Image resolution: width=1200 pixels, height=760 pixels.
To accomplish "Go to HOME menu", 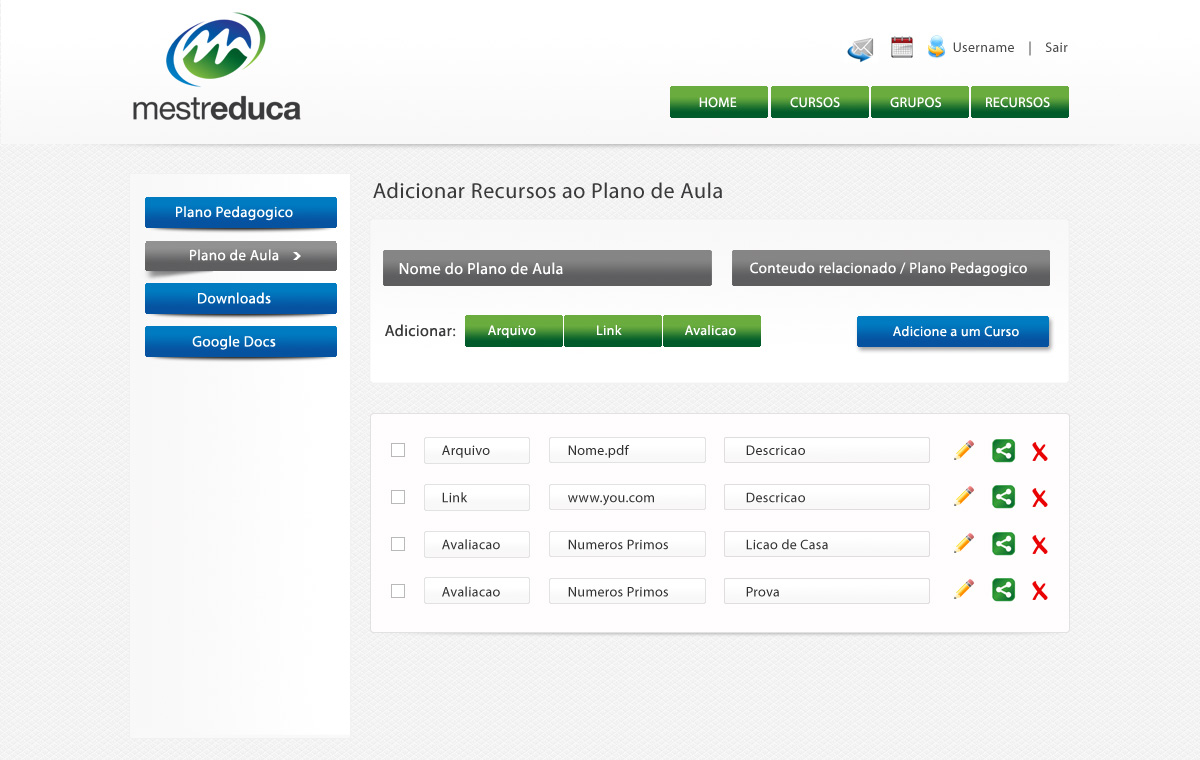I will [718, 102].
